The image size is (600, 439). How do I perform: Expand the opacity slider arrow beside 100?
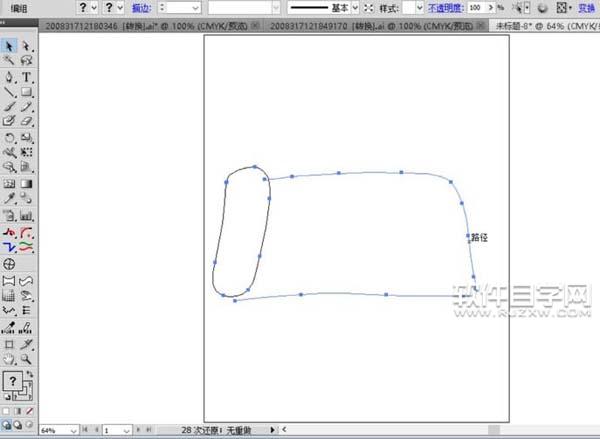coord(491,8)
